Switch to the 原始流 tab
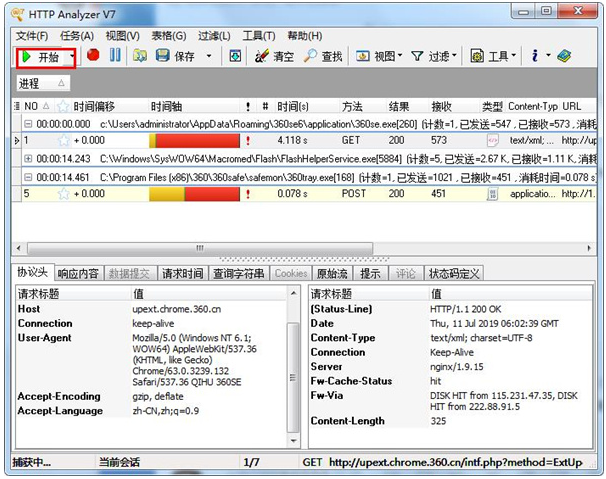This screenshot has height=479, width=606. [332, 274]
